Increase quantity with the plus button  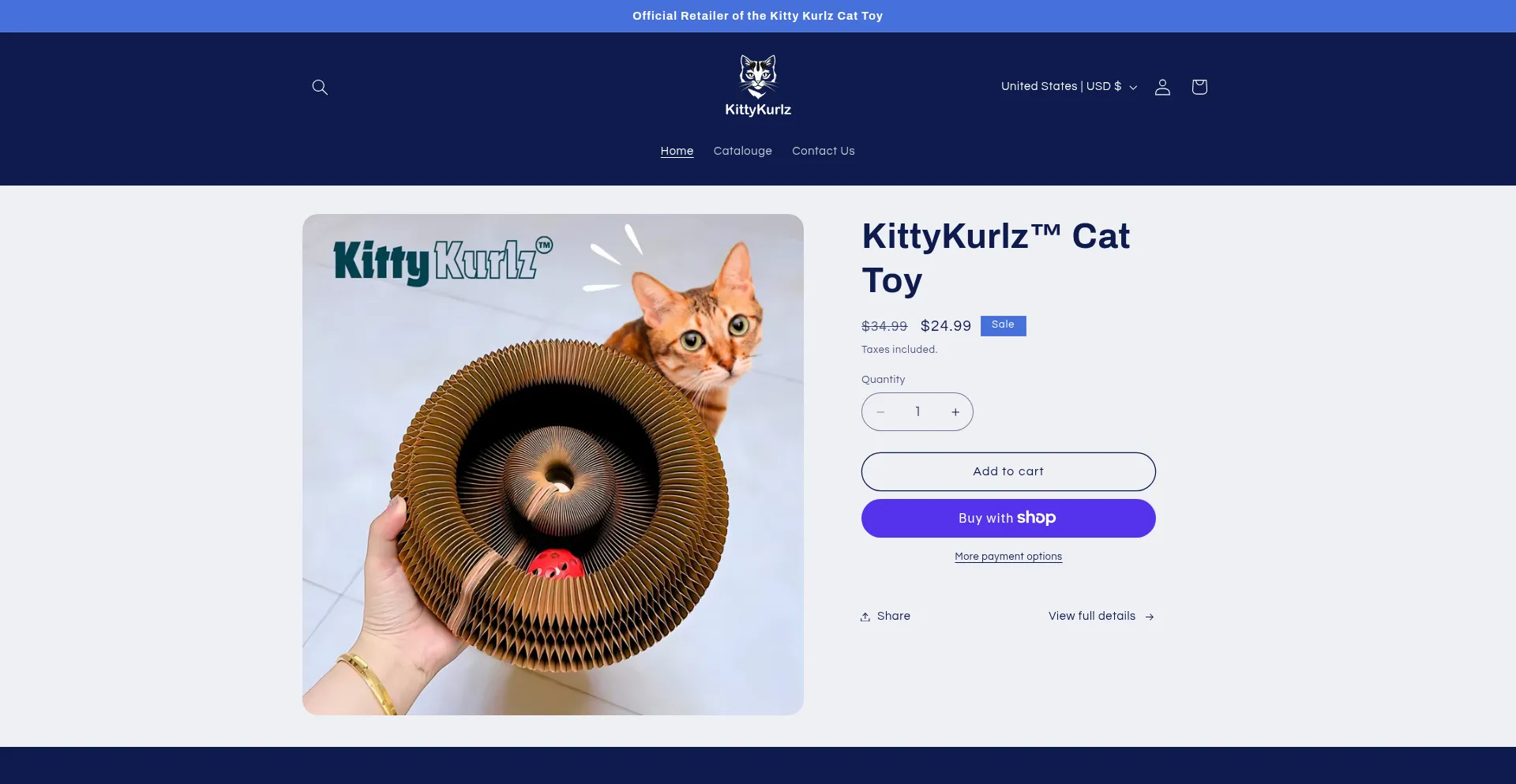coord(955,412)
